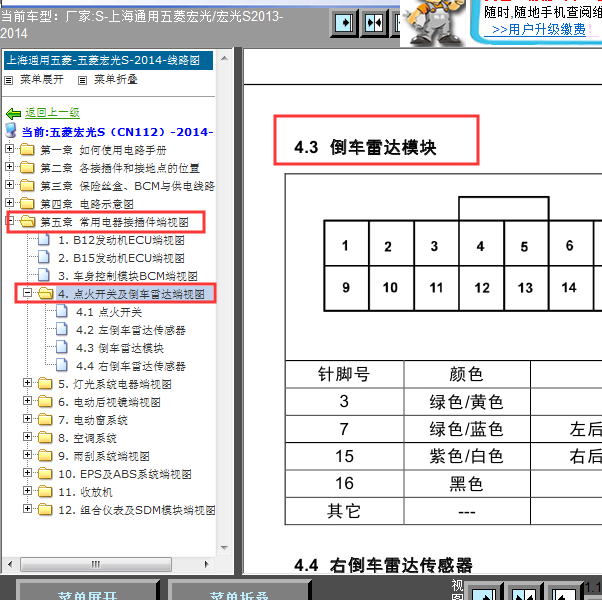Expand the 5. 灯光系统电器端视图 folder

27,383
